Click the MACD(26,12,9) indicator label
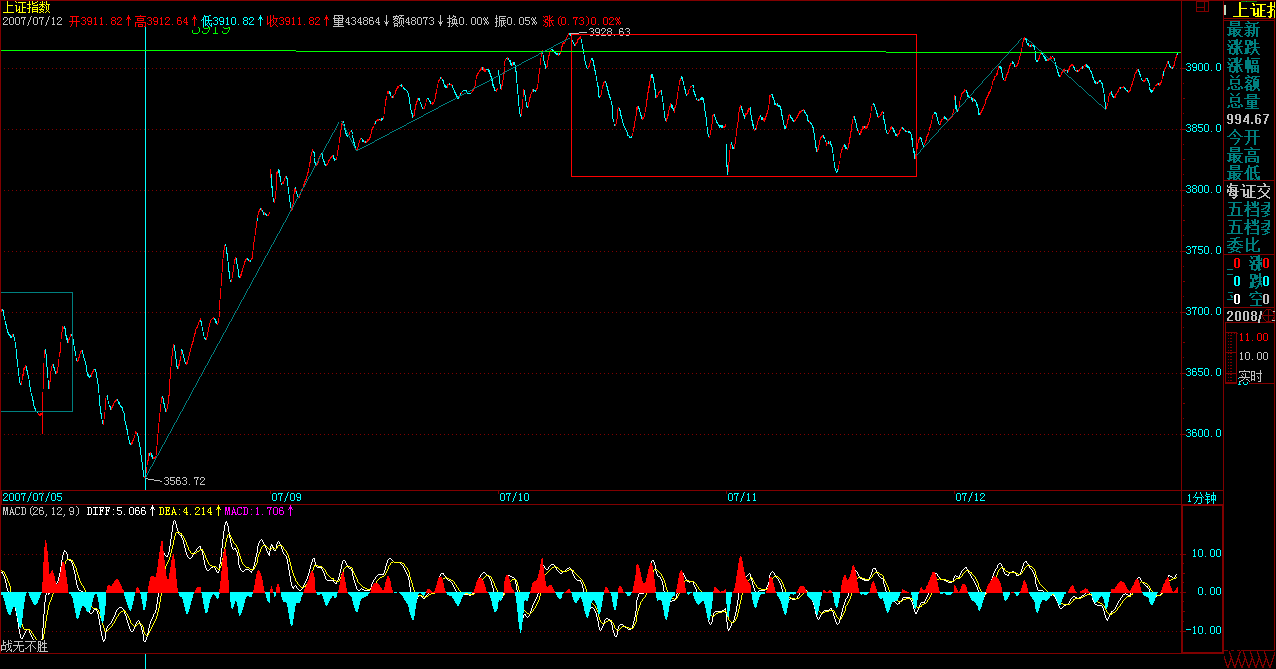The height and width of the screenshot is (669, 1276). [x=40, y=511]
